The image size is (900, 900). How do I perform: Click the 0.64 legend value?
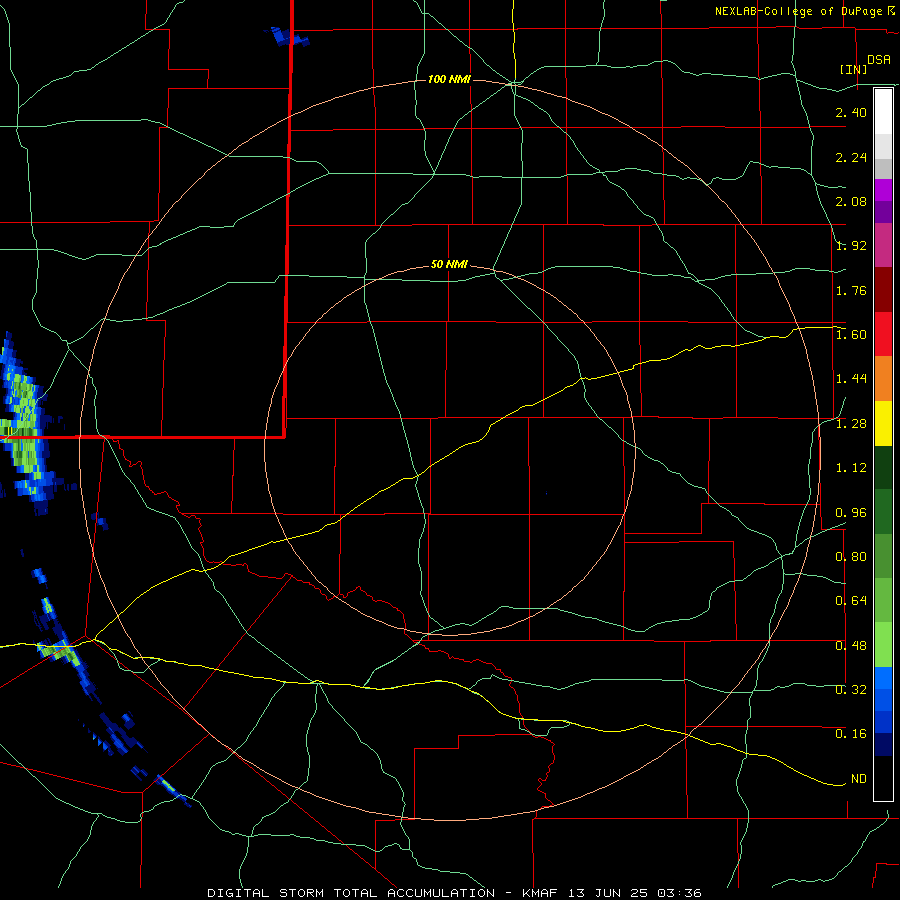pos(851,601)
